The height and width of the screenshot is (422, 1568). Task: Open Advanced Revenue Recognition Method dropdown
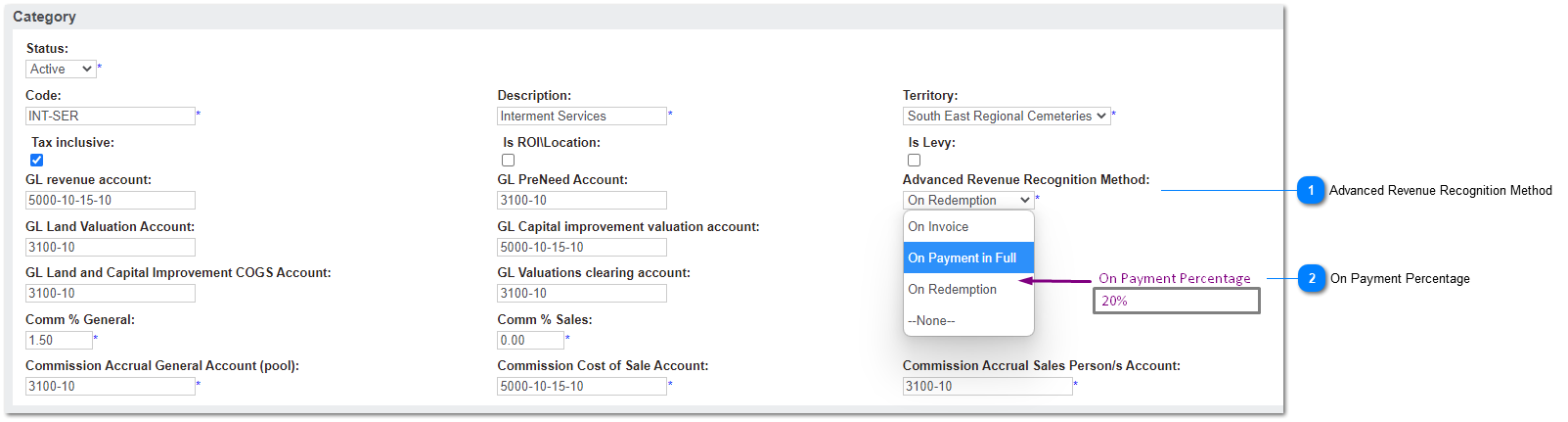(968, 200)
